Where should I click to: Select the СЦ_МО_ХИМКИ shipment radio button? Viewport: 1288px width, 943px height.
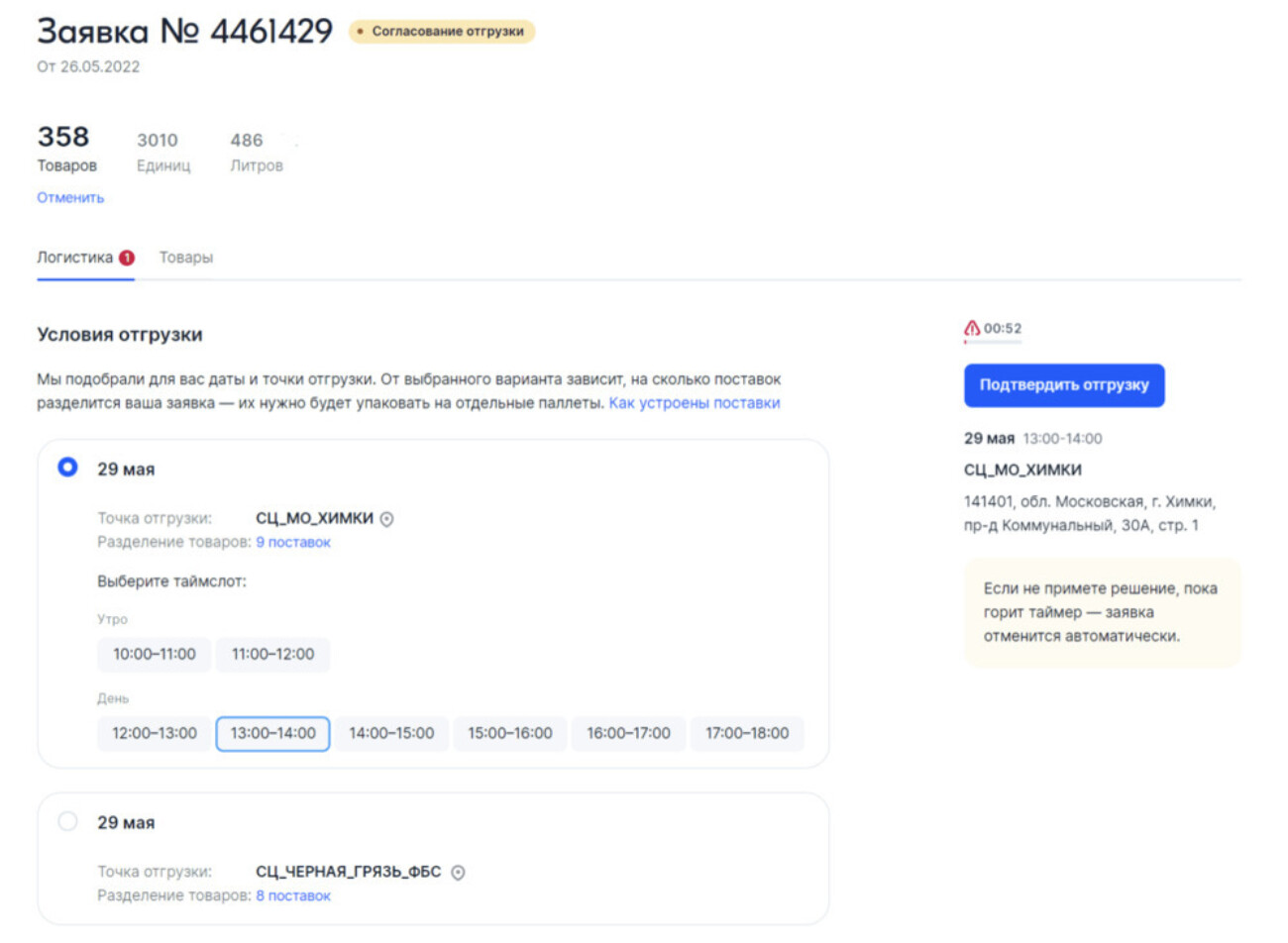click(67, 468)
